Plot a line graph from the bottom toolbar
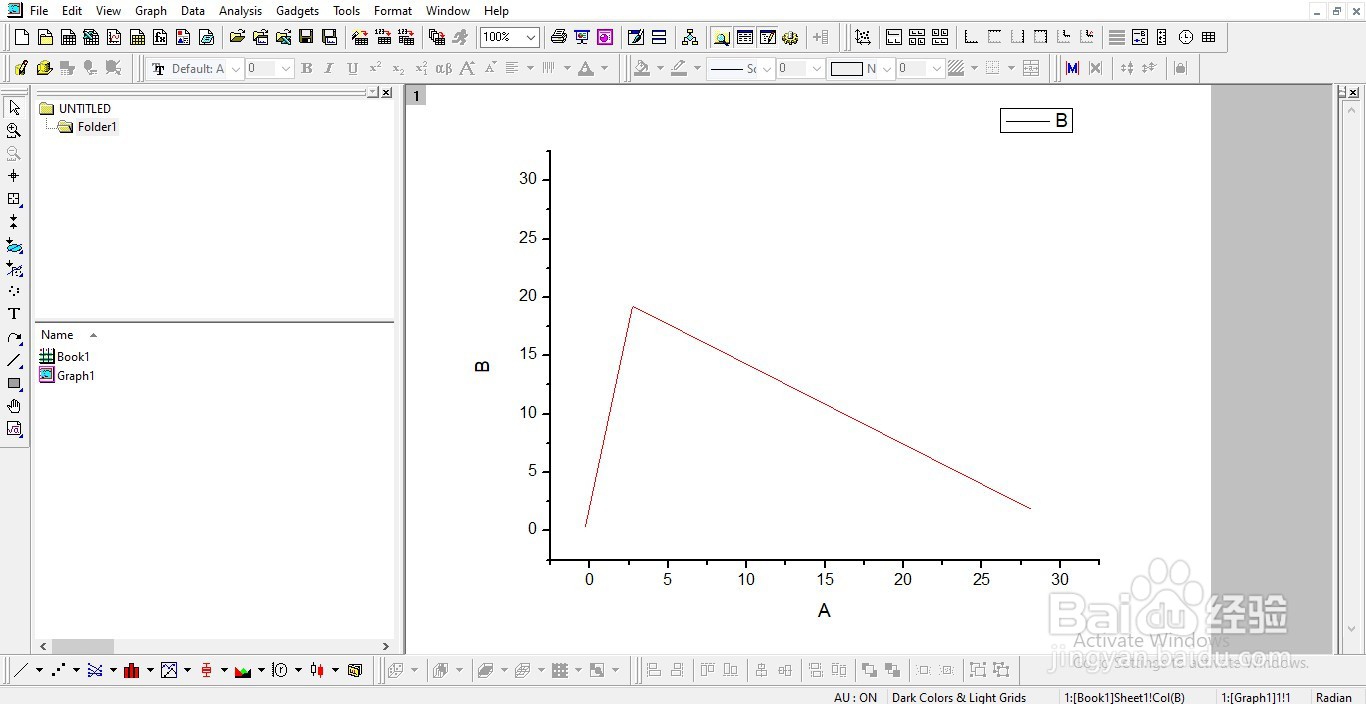 [x=21, y=670]
